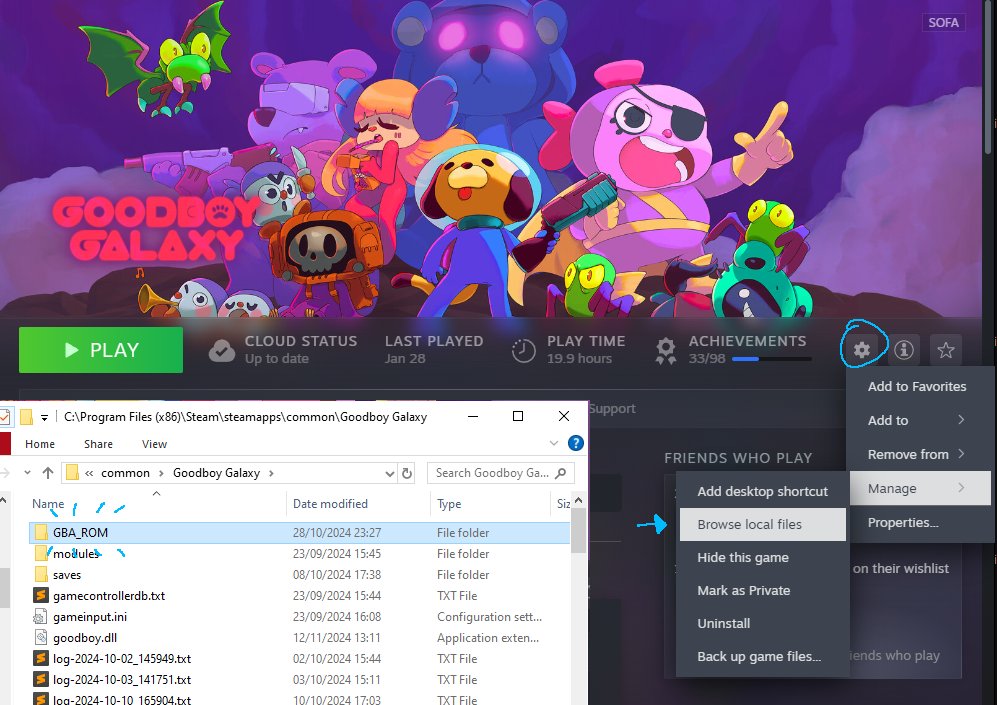Select the GBA_ROM folder name

point(80,532)
